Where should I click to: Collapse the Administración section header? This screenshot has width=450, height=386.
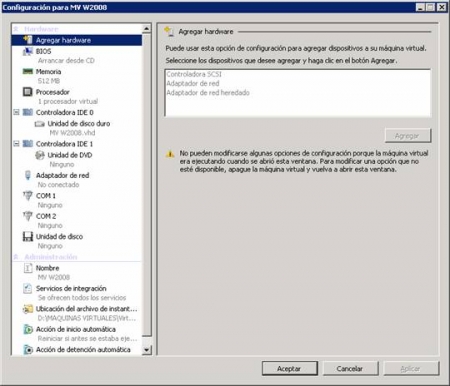[16, 257]
